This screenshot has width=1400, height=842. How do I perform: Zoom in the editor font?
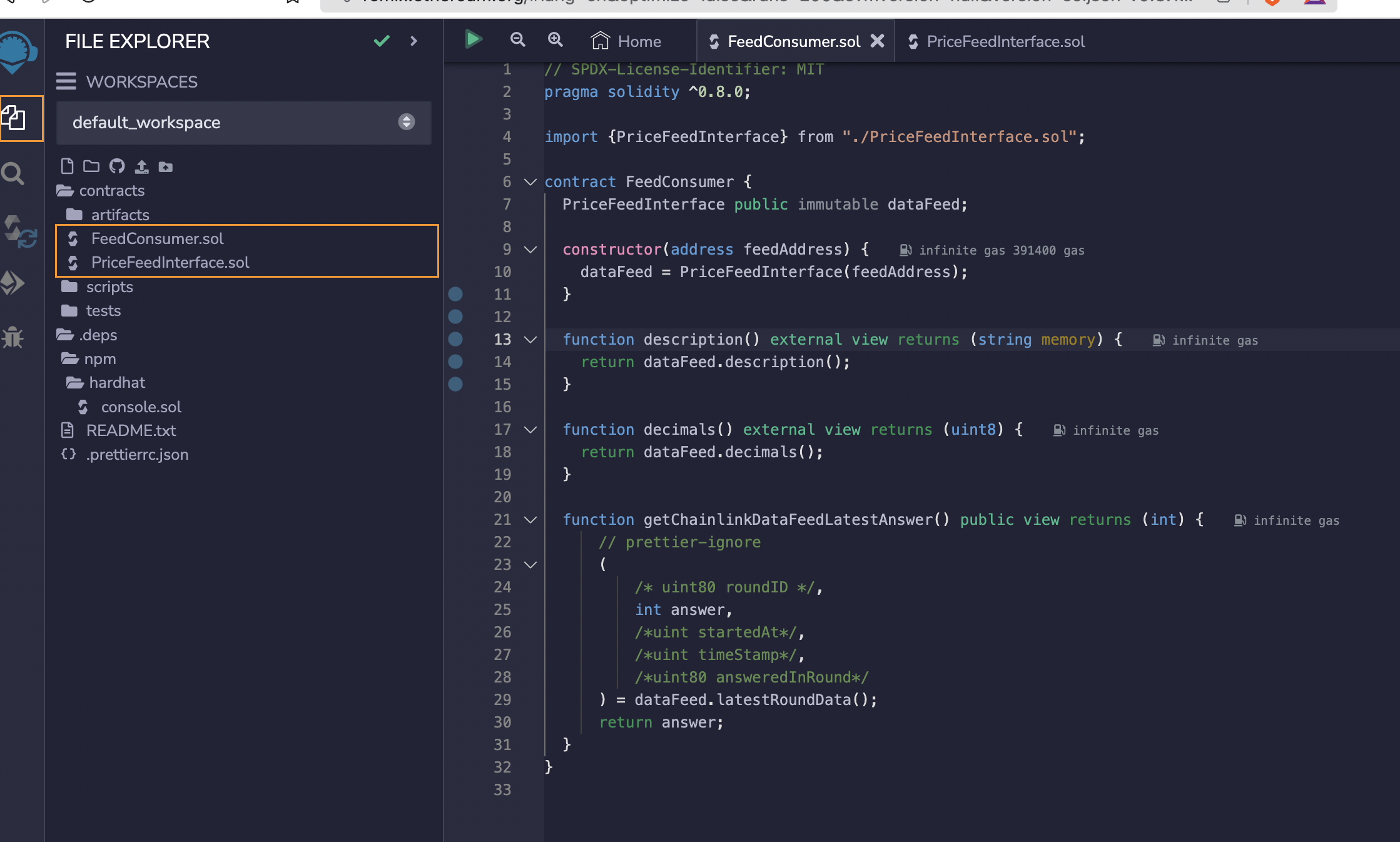[555, 40]
